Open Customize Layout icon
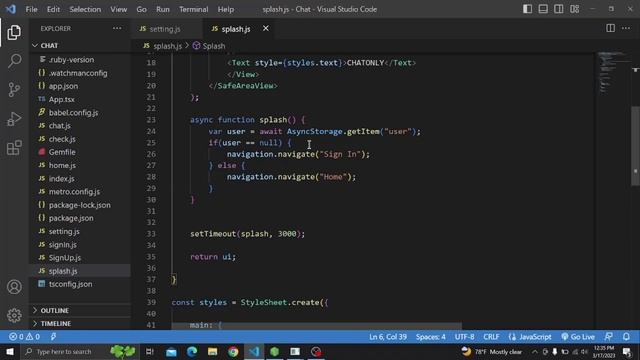The width and height of the screenshot is (640, 360). 574,9
